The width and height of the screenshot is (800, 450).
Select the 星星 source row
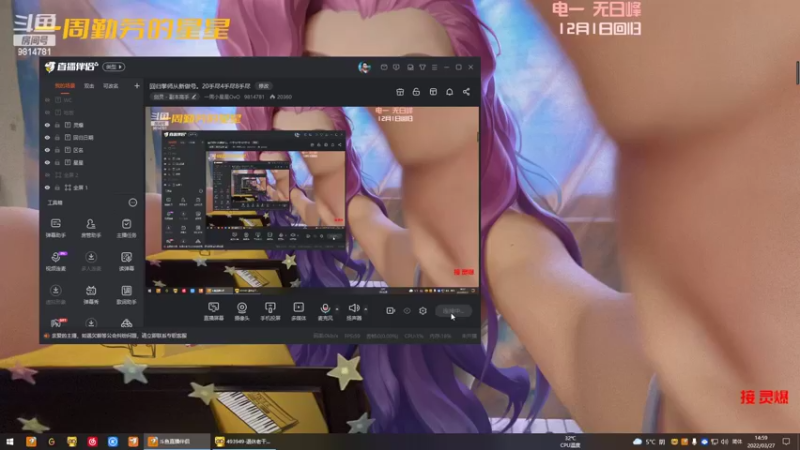pos(92,163)
